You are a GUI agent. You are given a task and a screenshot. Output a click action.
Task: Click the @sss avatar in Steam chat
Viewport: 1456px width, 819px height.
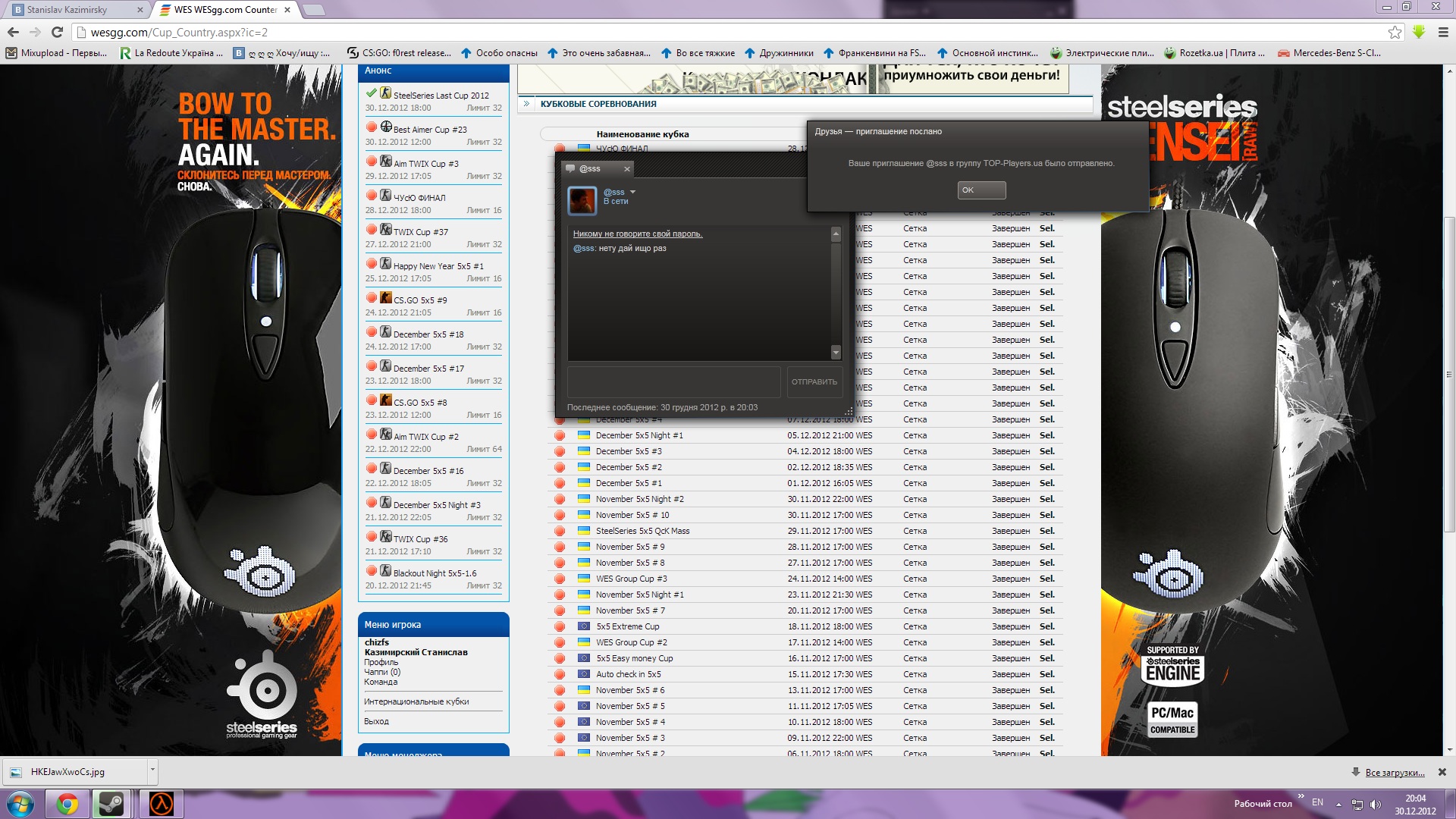tap(582, 200)
